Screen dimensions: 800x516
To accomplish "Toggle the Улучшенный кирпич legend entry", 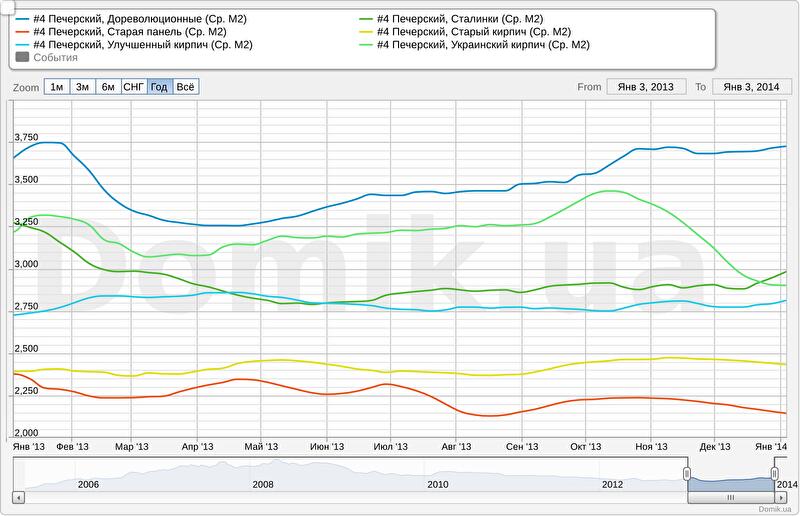I will pyautogui.click(x=142, y=45).
